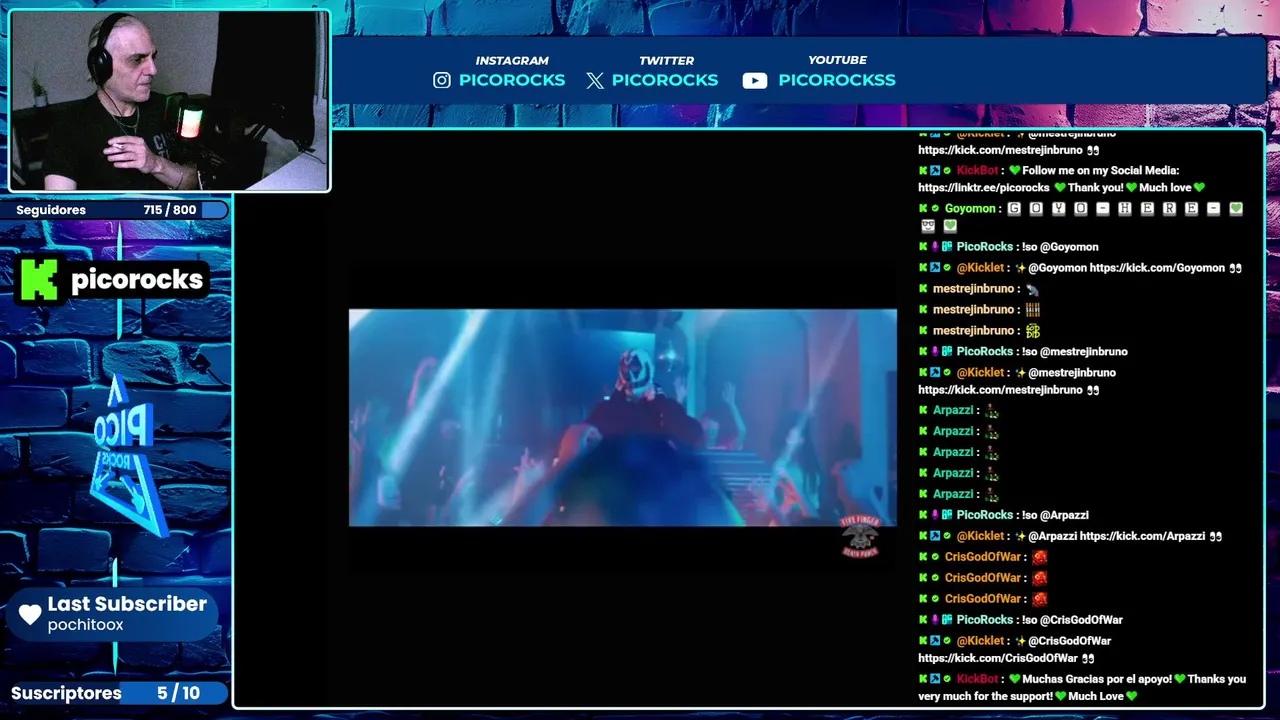The height and width of the screenshot is (720, 1280).
Task: Click the streamer webcam feed
Action: (x=169, y=100)
